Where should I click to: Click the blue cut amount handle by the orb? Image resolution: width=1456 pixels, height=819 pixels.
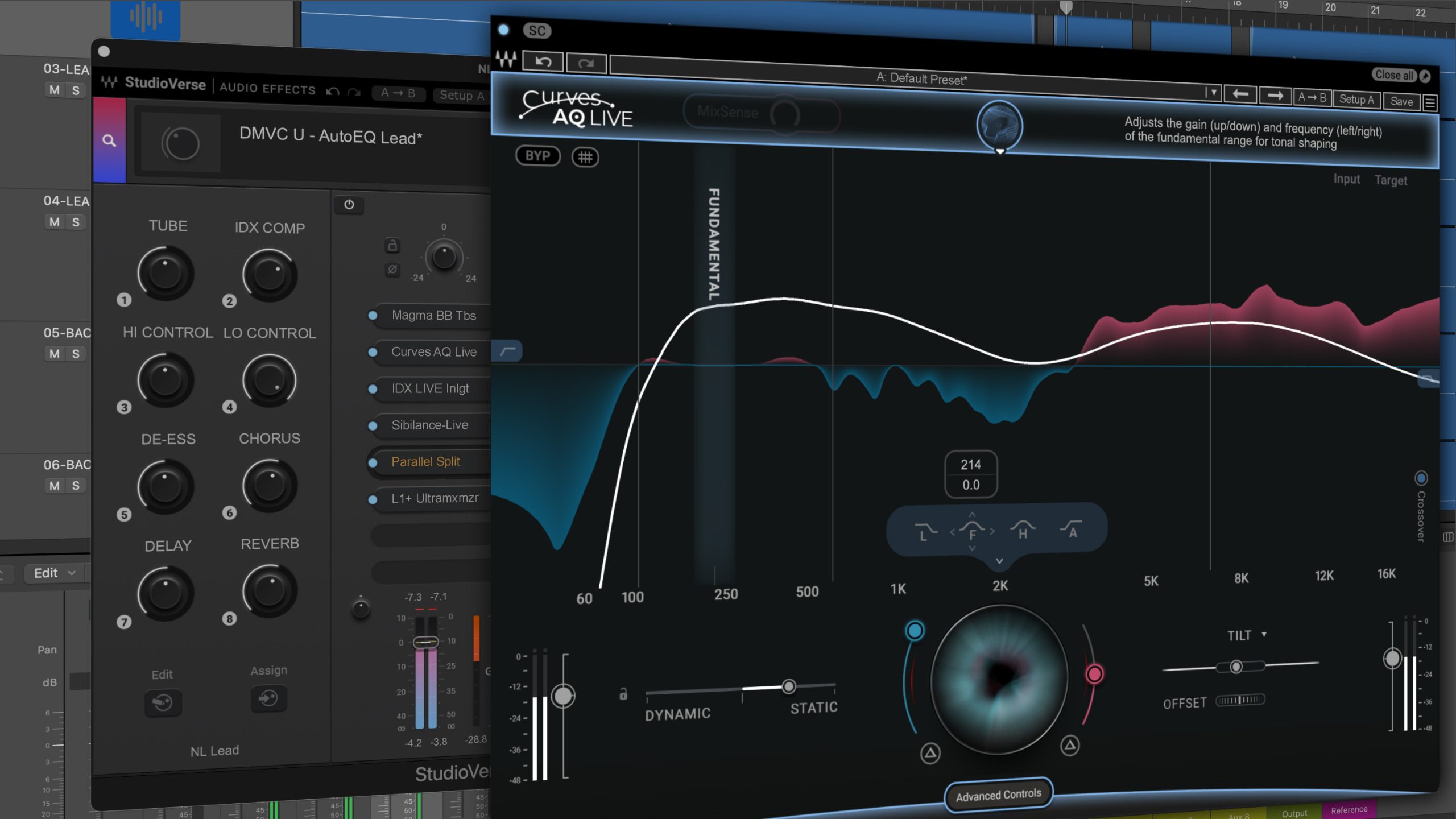(x=915, y=630)
